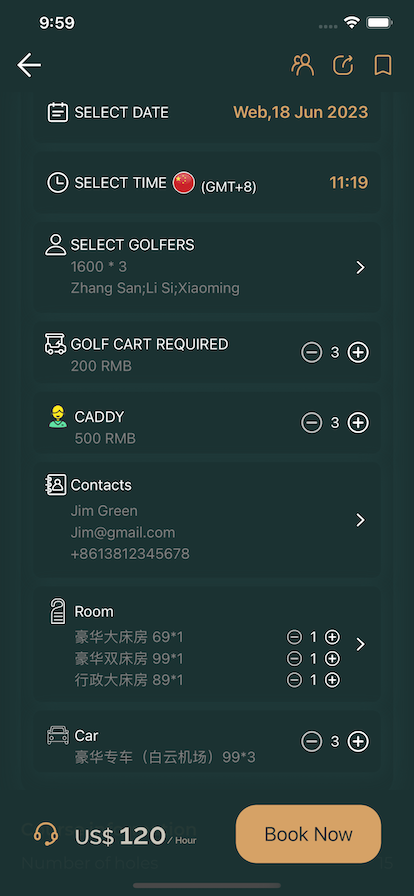The height and width of the screenshot is (896, 414).
Task: Bookmark this golf course
Action: pos(383,65)
